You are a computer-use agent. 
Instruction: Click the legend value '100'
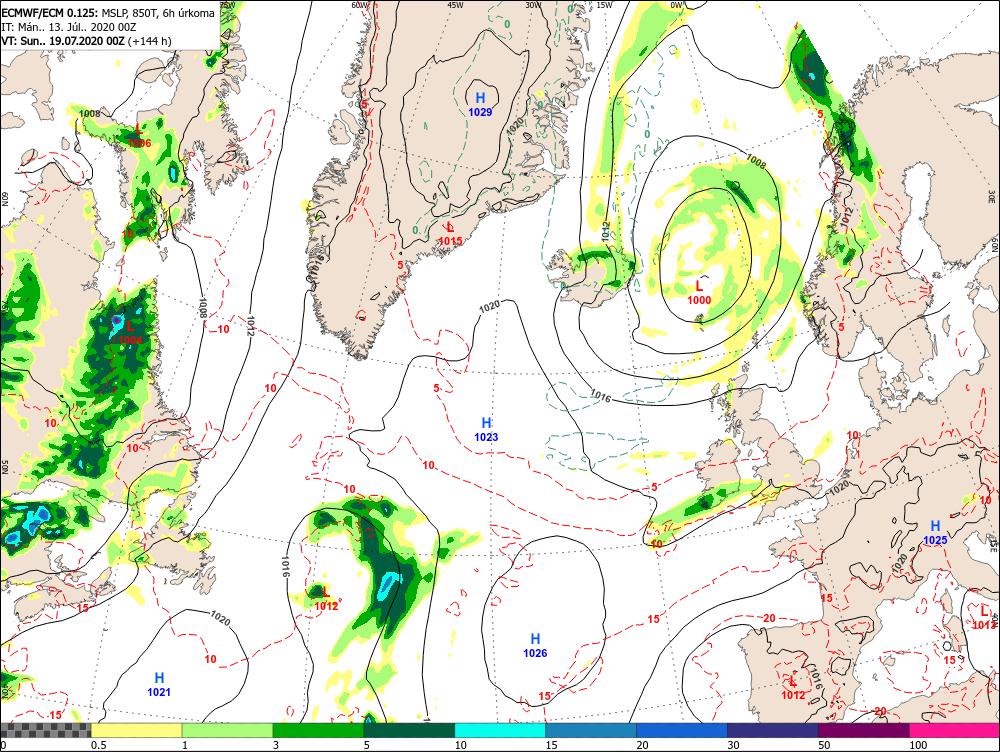tap(918, 745)
